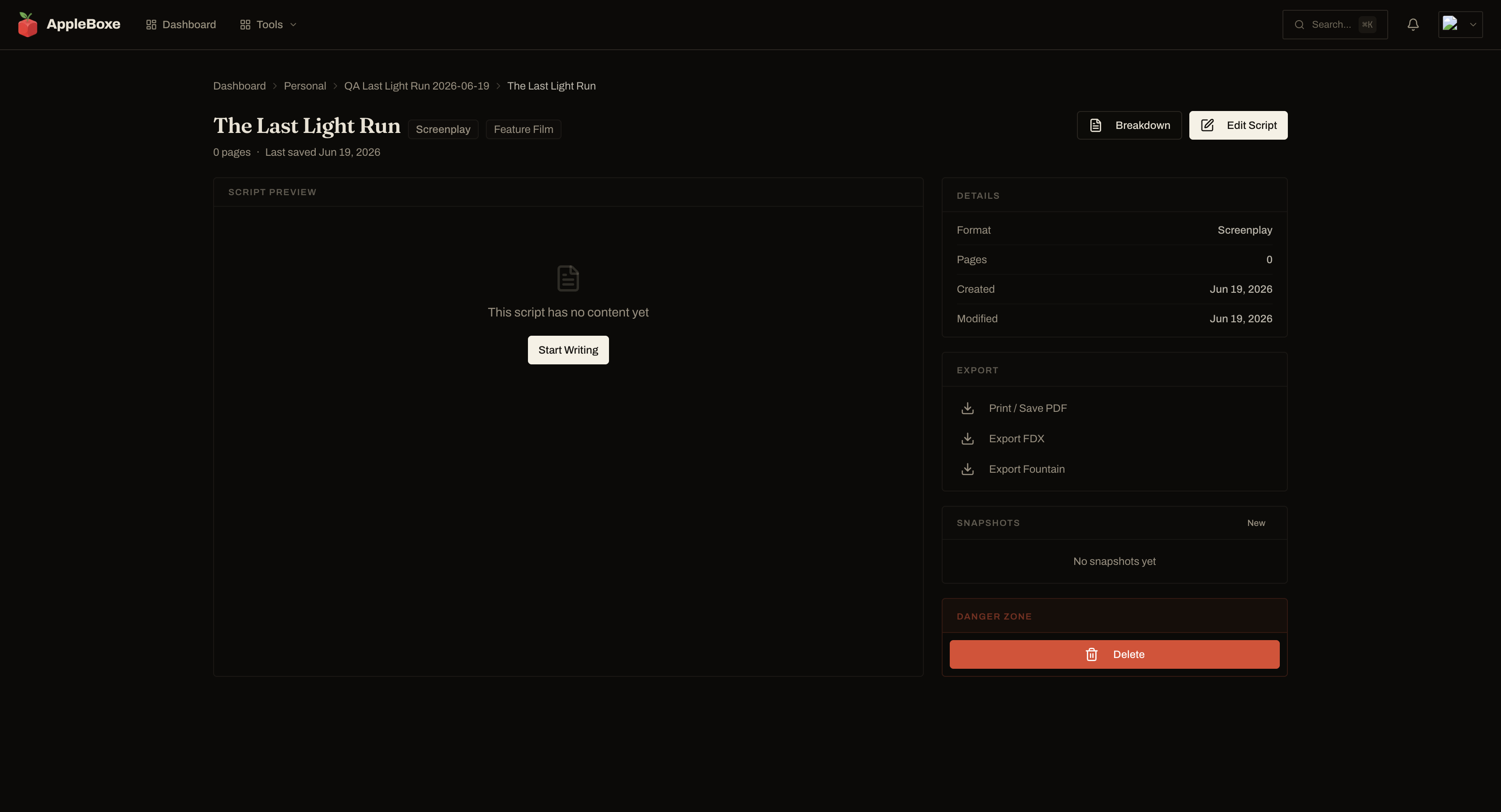This screenshot has width=1501, height=812.
Task: Open notifications bell
Action: click(1413, 25)
